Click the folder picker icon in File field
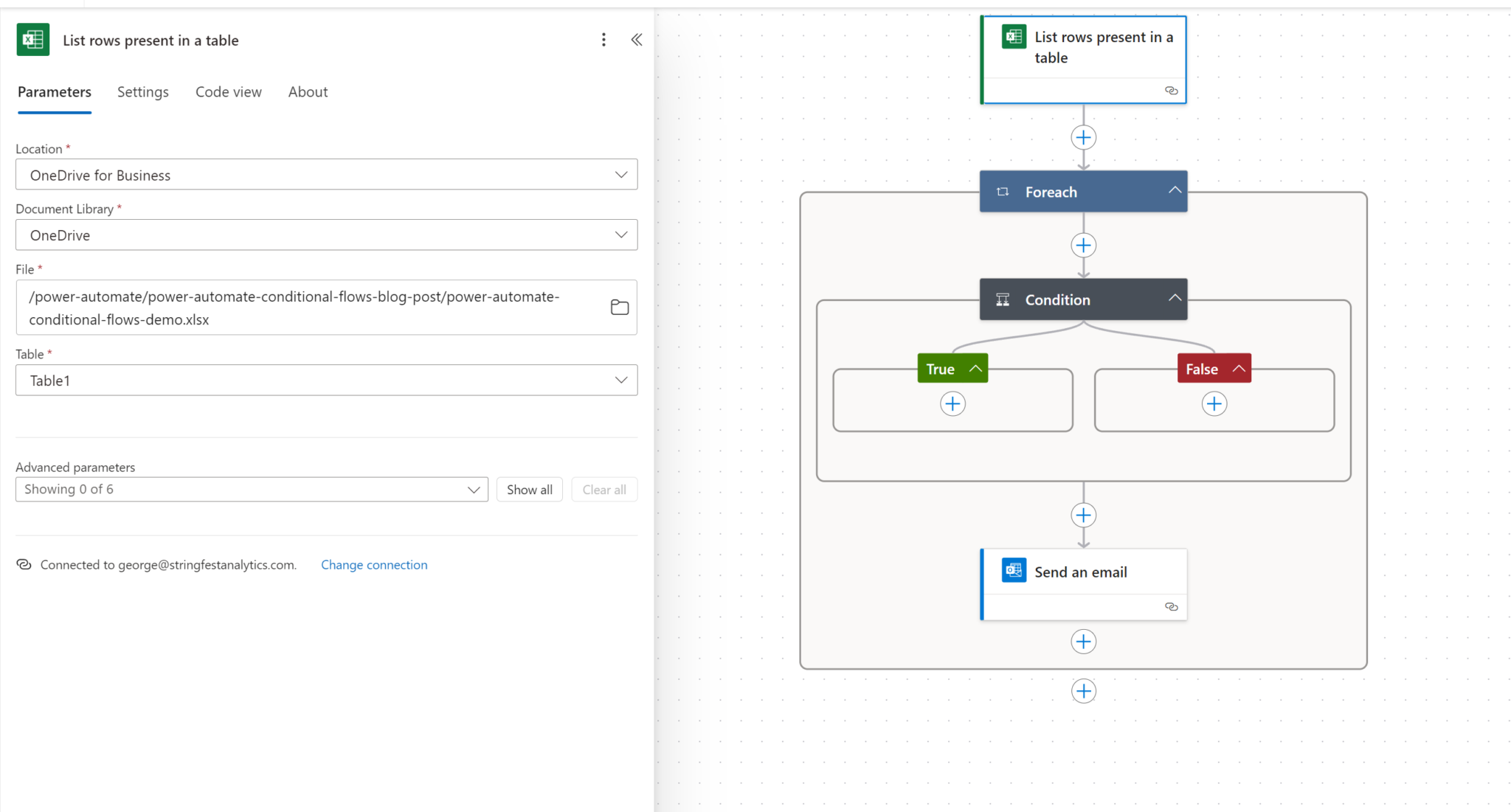 point(619,308)
